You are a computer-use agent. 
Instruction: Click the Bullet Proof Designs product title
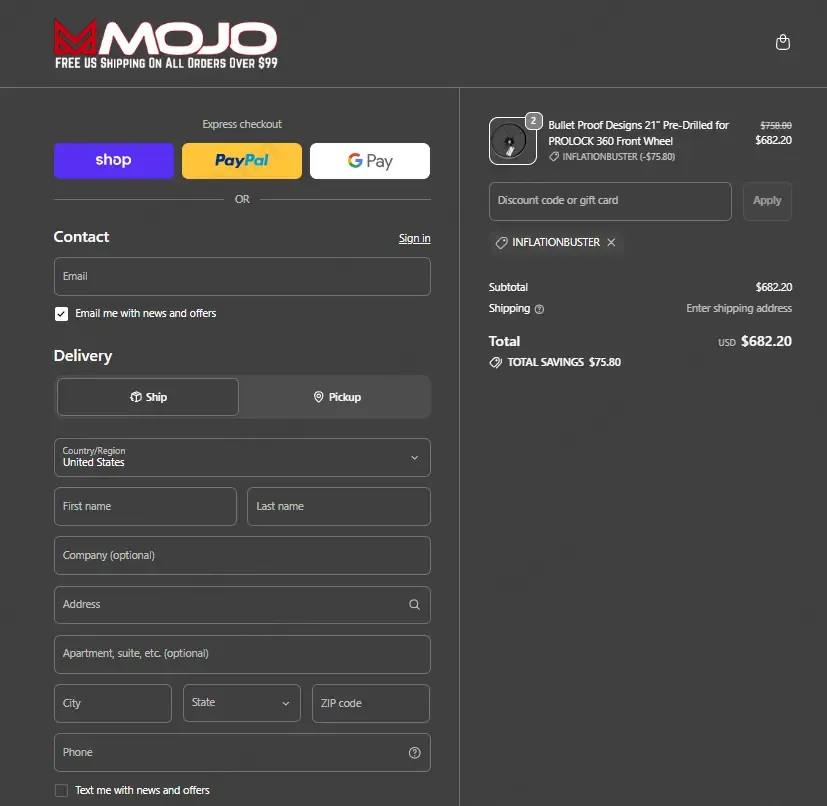(x=638, y=133)
